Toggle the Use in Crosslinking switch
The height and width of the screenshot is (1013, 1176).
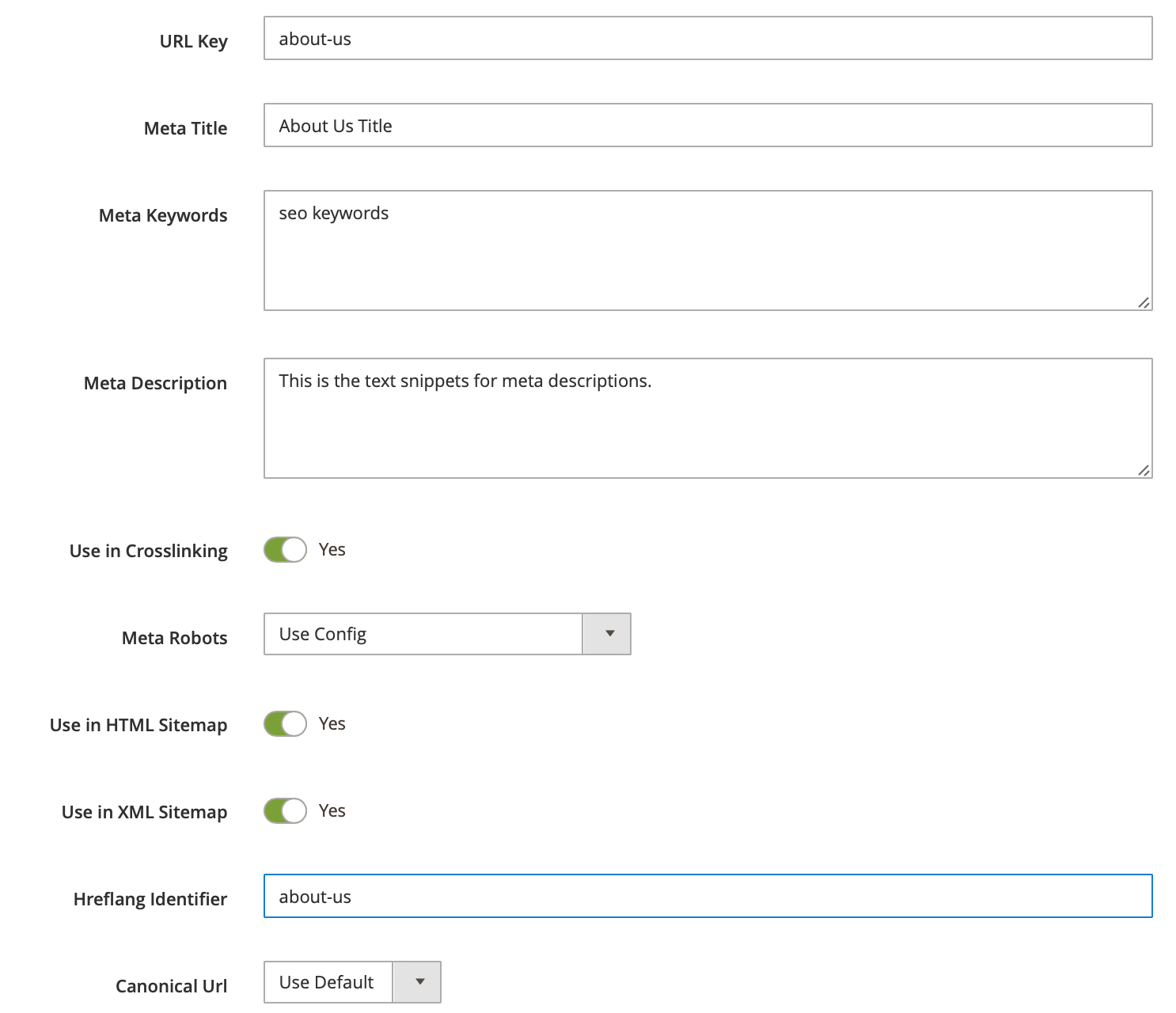coord(285,549)
